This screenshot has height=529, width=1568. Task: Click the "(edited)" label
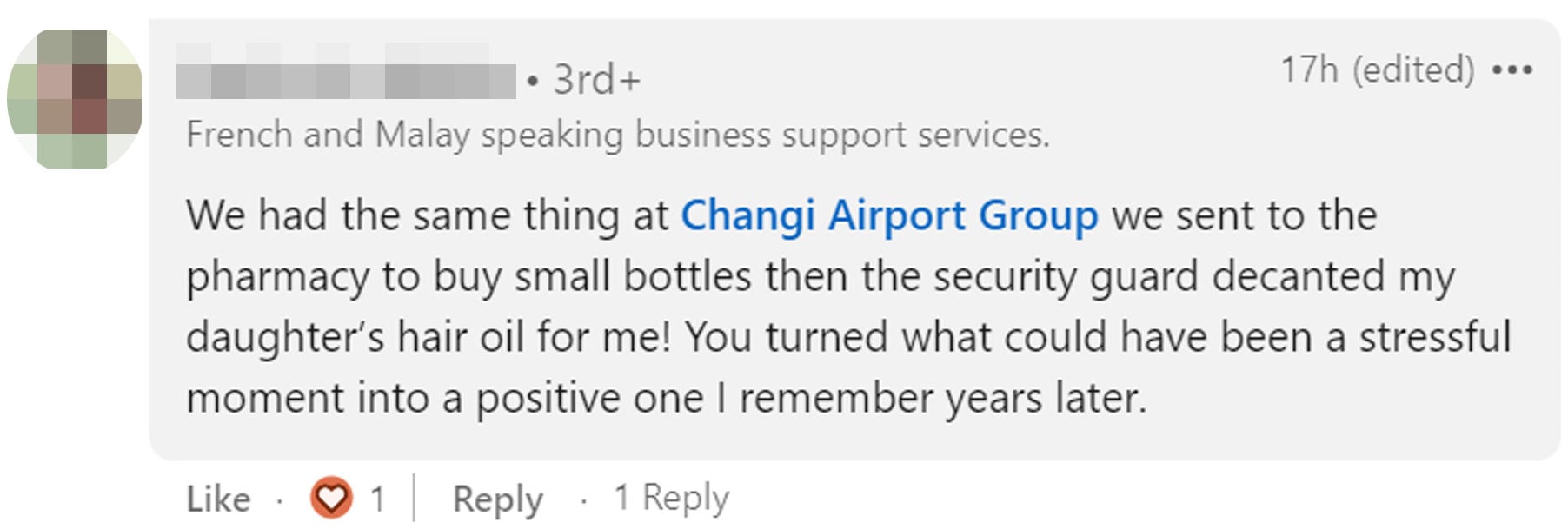point(1412,69)
